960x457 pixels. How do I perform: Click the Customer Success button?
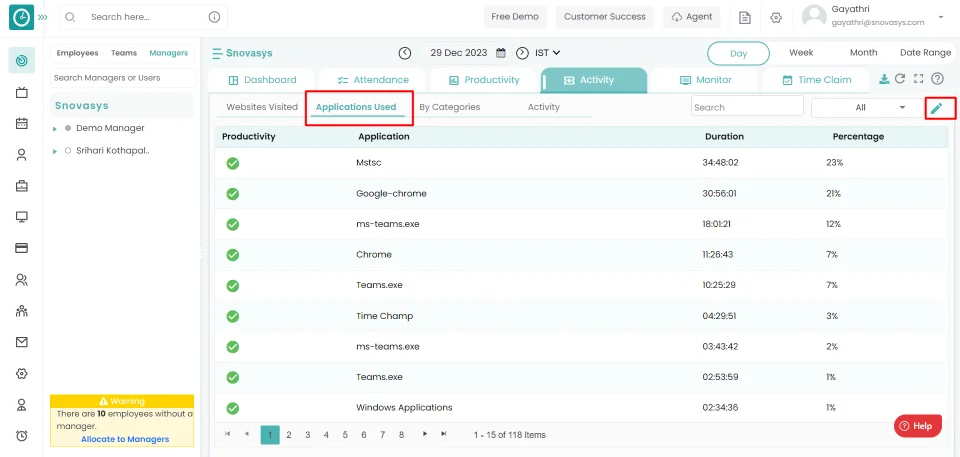pos(605,17)
